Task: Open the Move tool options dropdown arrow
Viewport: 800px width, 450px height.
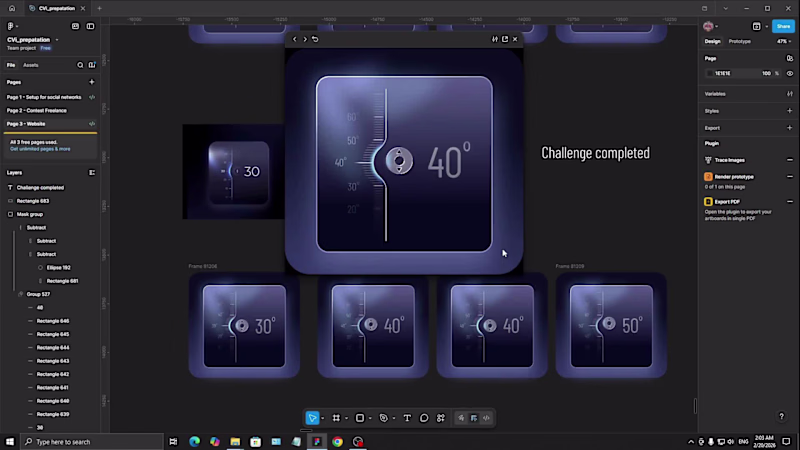Action: [x=322, y=419]
